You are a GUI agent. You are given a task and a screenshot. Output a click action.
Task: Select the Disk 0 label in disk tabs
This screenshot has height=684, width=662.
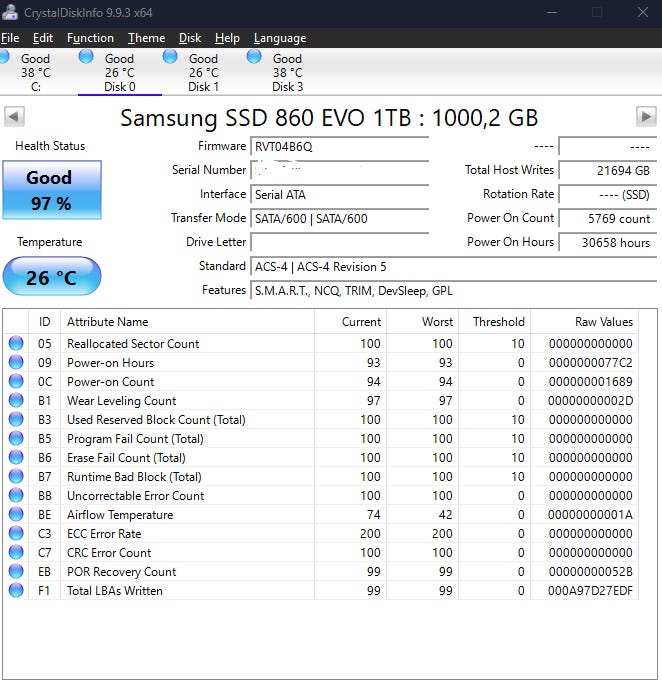[x=120, y=87]
